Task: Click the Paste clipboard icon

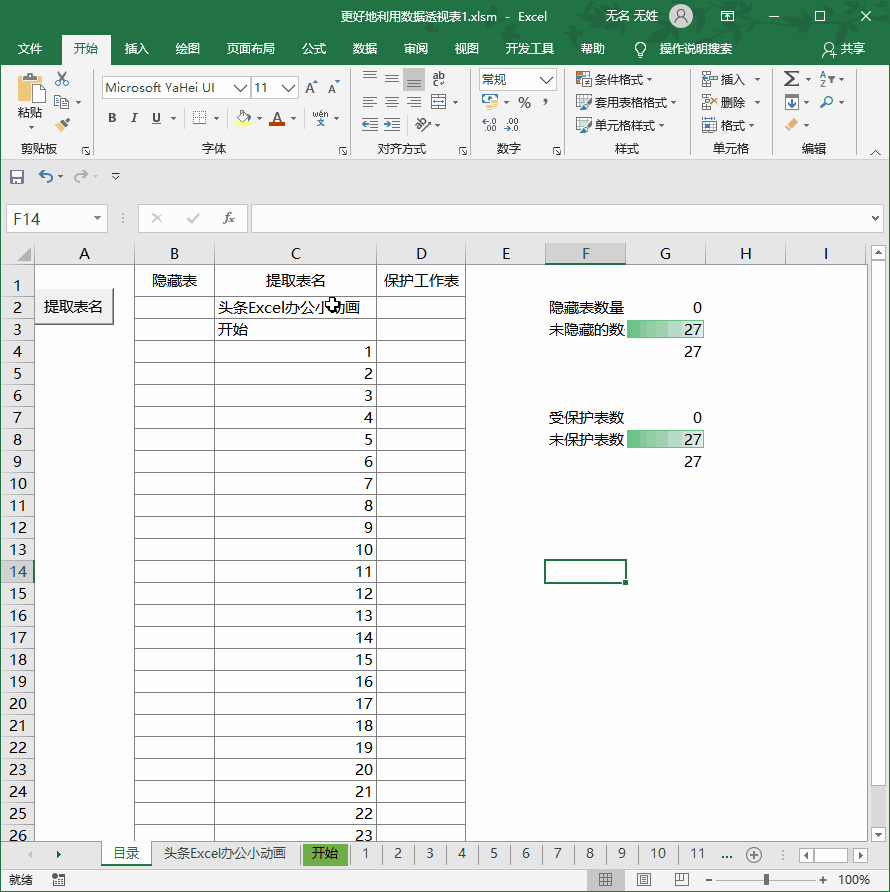Action: (x=30, y=89)
